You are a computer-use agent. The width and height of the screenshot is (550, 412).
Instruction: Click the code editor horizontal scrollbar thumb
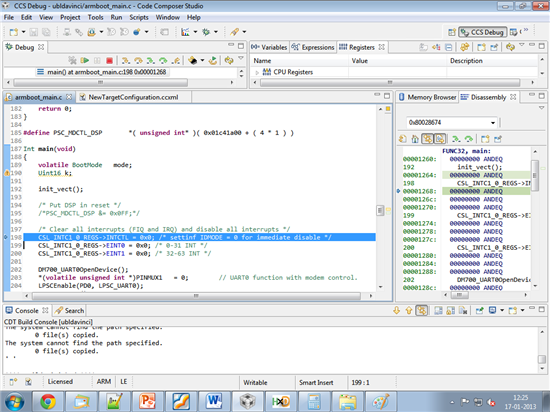196,296
